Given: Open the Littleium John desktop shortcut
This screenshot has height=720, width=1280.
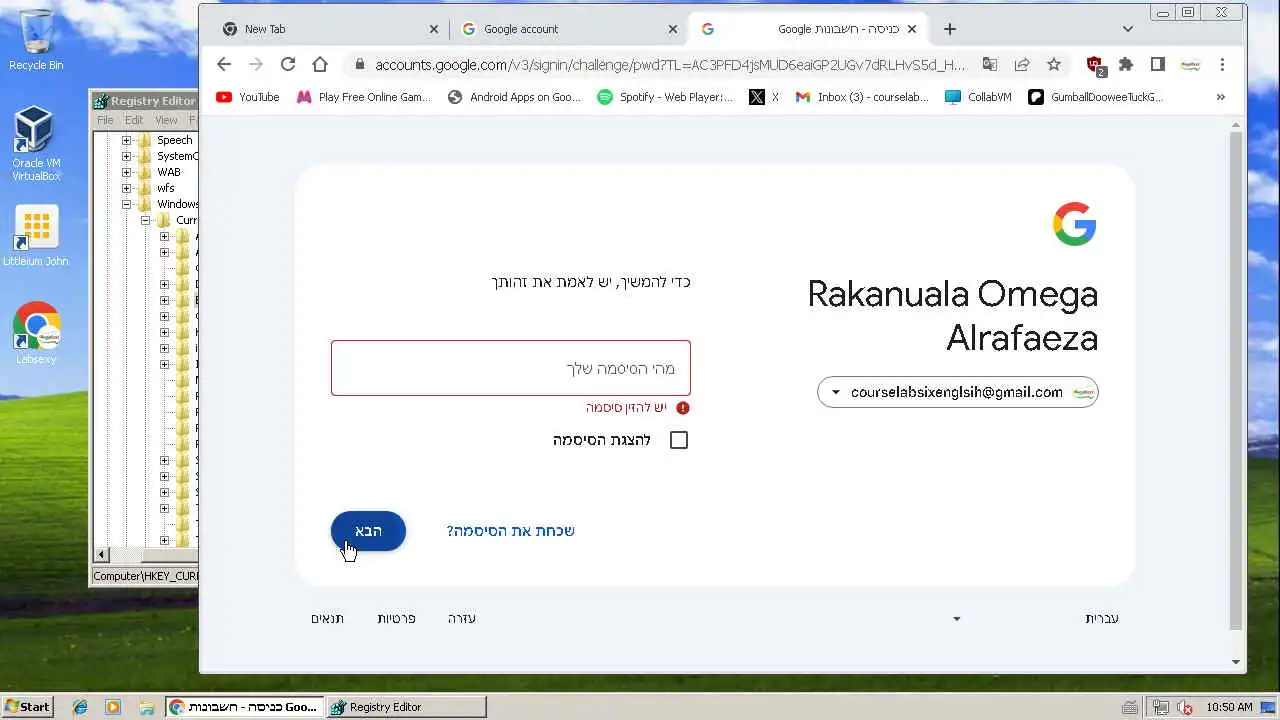Looking at the screenshot, I should [36, 237].
